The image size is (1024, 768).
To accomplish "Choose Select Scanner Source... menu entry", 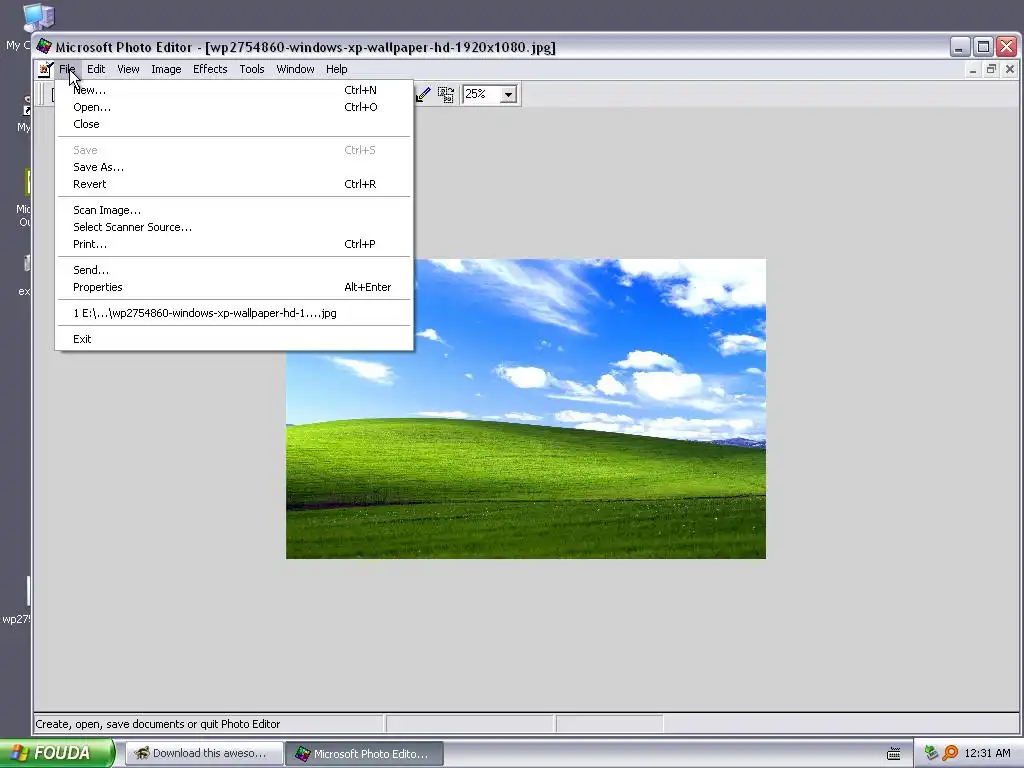I will (234, 227).
